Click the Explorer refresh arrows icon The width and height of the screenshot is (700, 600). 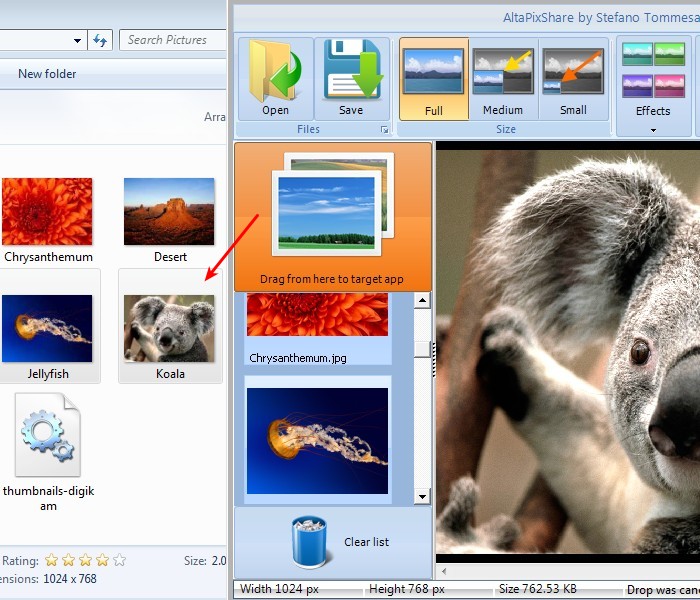click(100, 40)
